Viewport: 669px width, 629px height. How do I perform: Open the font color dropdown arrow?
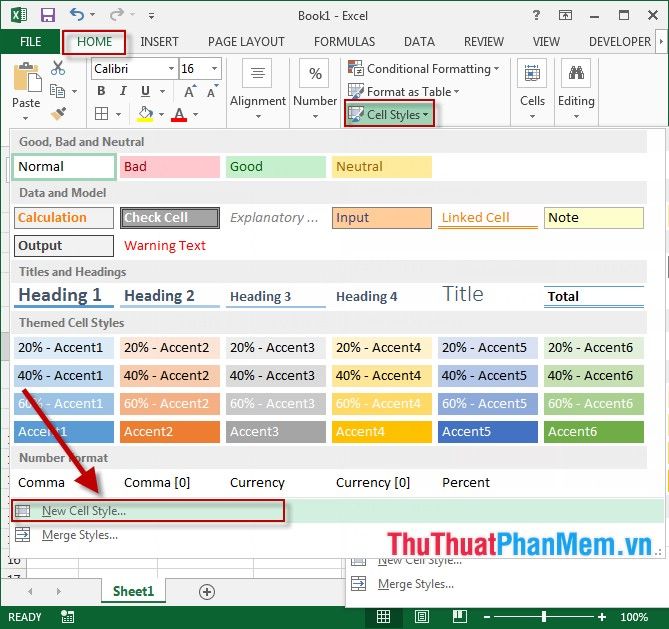pyautogui.click(x=195, y=114)
